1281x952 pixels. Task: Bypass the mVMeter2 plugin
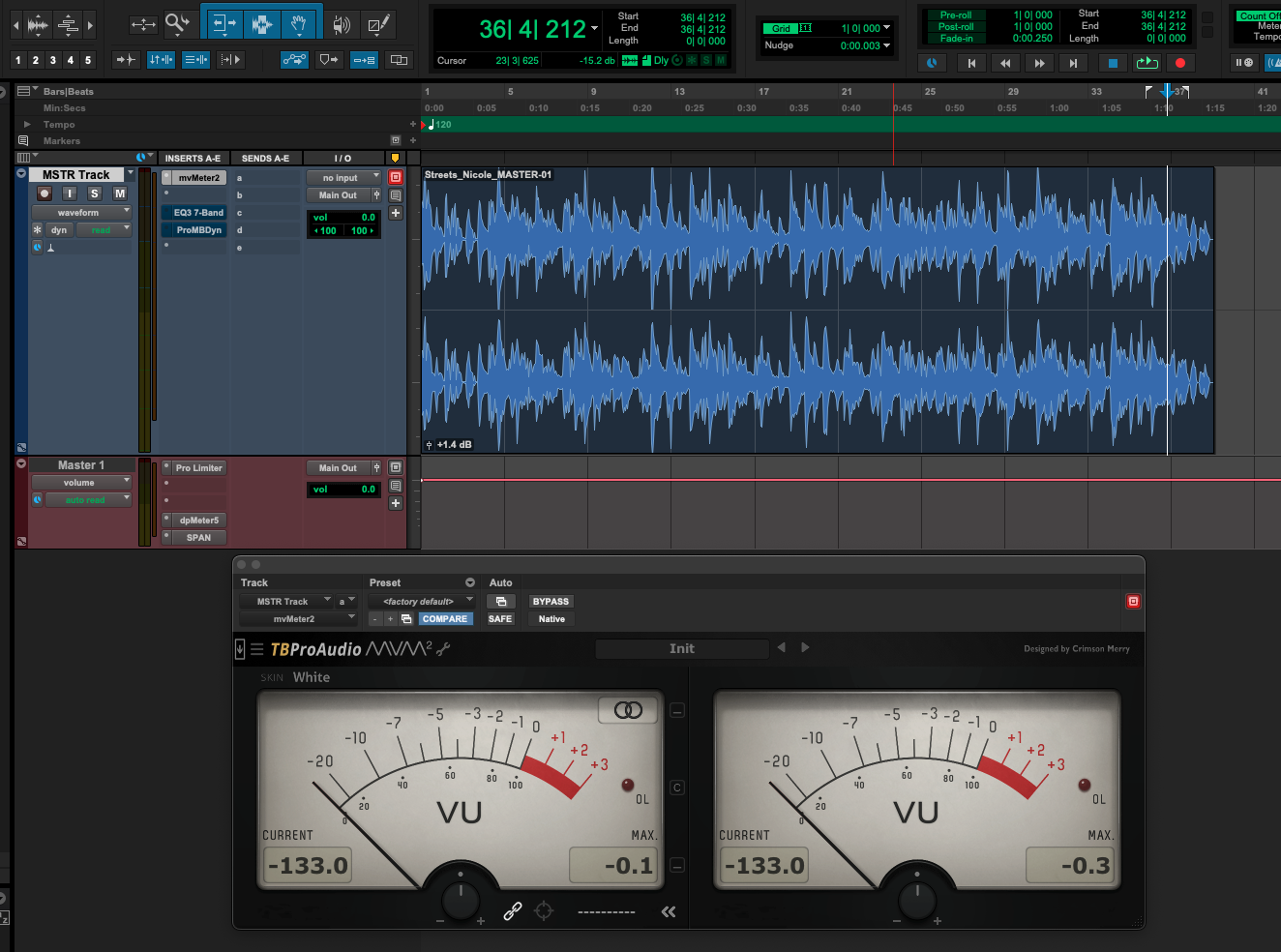pyautogui.click(x=551, y=601)
